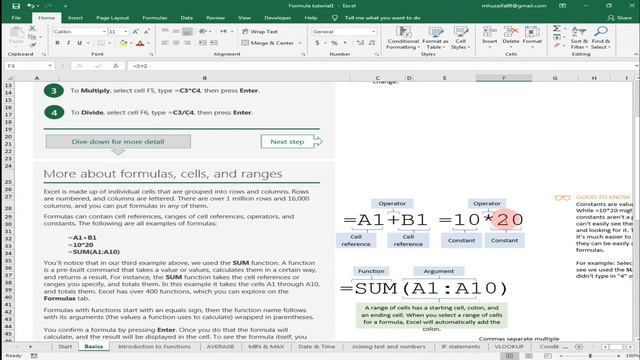This screenshot has height=360, width=640.
Task: Click Merge & Center
Action: (268, 43)
